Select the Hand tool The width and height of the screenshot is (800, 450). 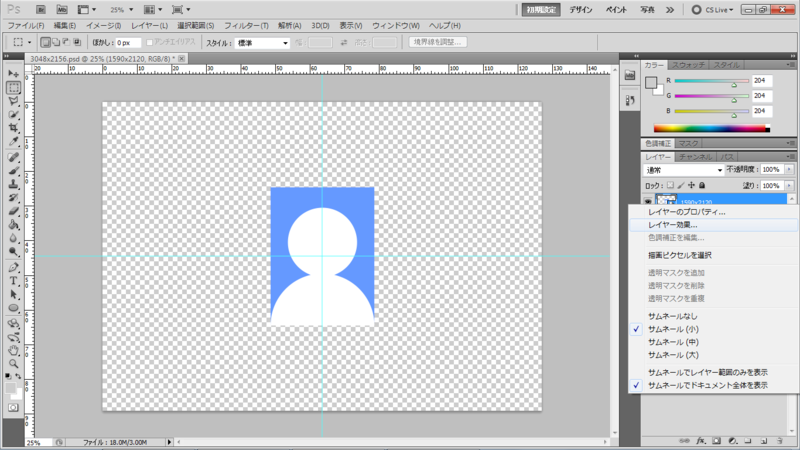click(x=13, y=351)
